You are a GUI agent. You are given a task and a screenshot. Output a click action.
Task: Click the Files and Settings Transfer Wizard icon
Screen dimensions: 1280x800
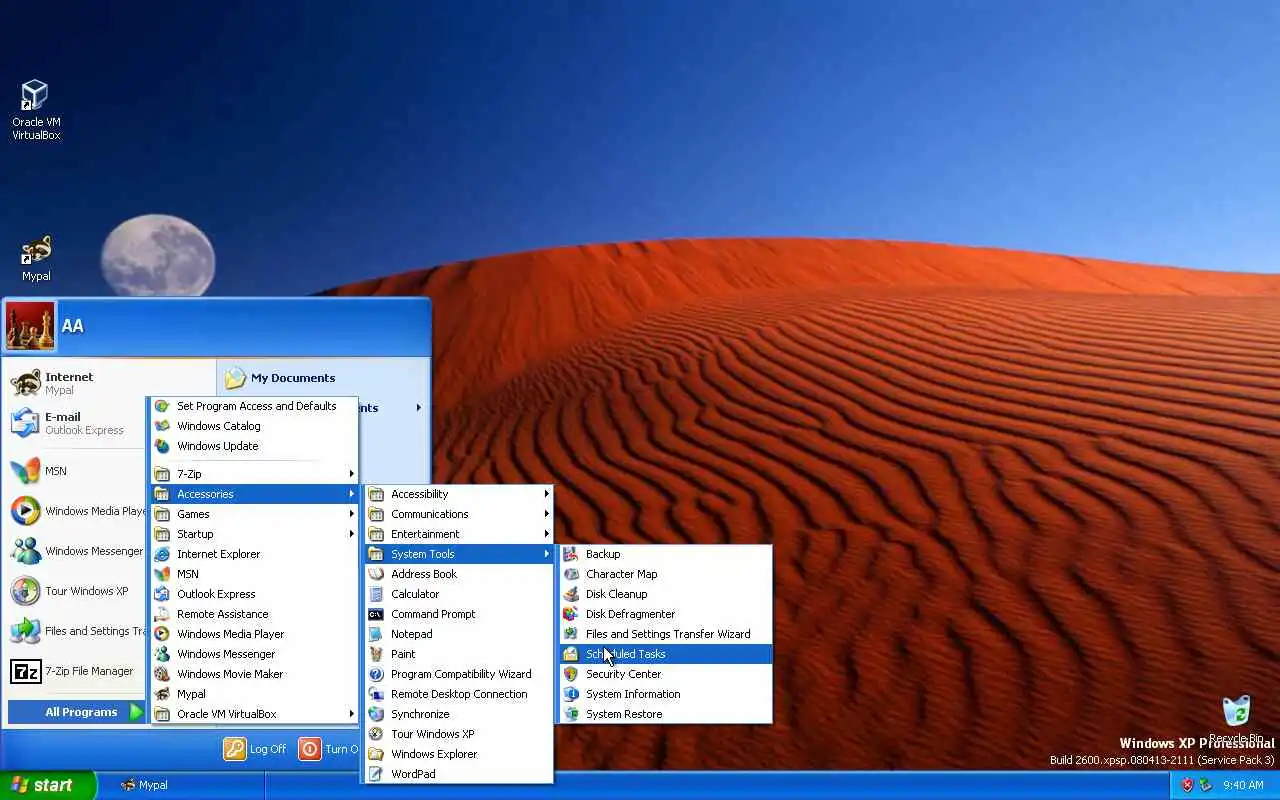tap(571, 634)
